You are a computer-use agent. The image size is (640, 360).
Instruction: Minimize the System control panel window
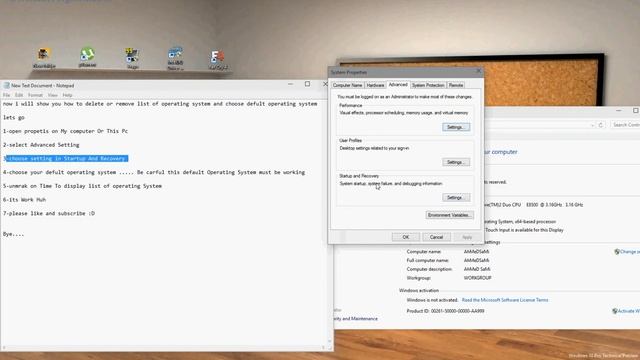[x=618, y=111]
